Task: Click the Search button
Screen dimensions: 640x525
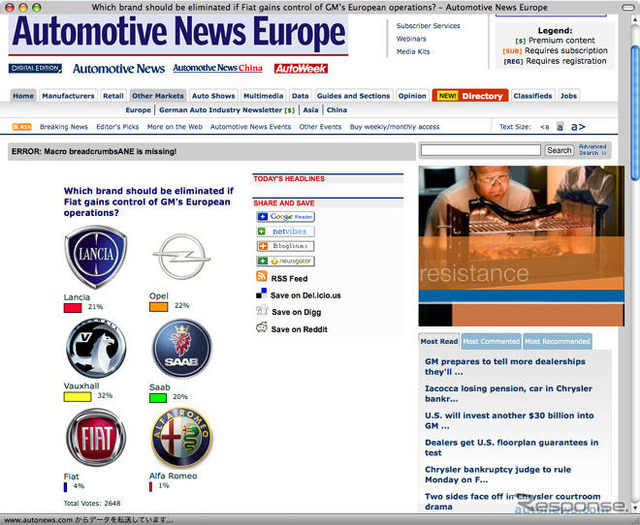Action: (x=559, y=150)
